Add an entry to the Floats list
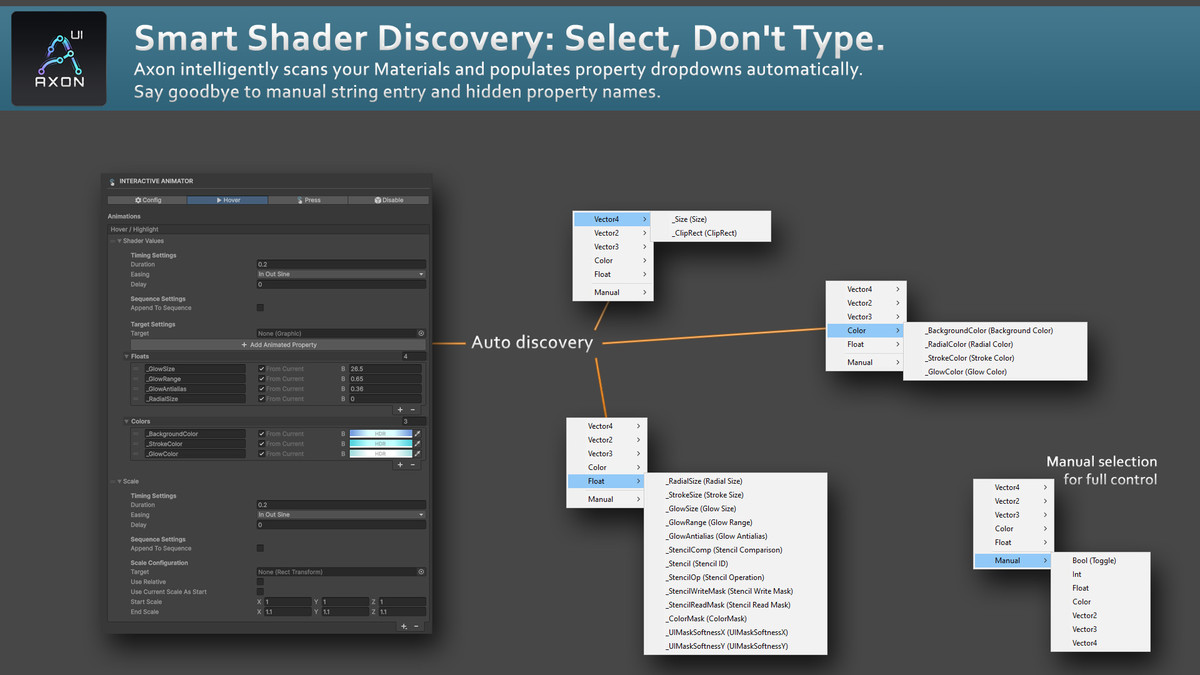1200x675 pixels. point(400,410)
